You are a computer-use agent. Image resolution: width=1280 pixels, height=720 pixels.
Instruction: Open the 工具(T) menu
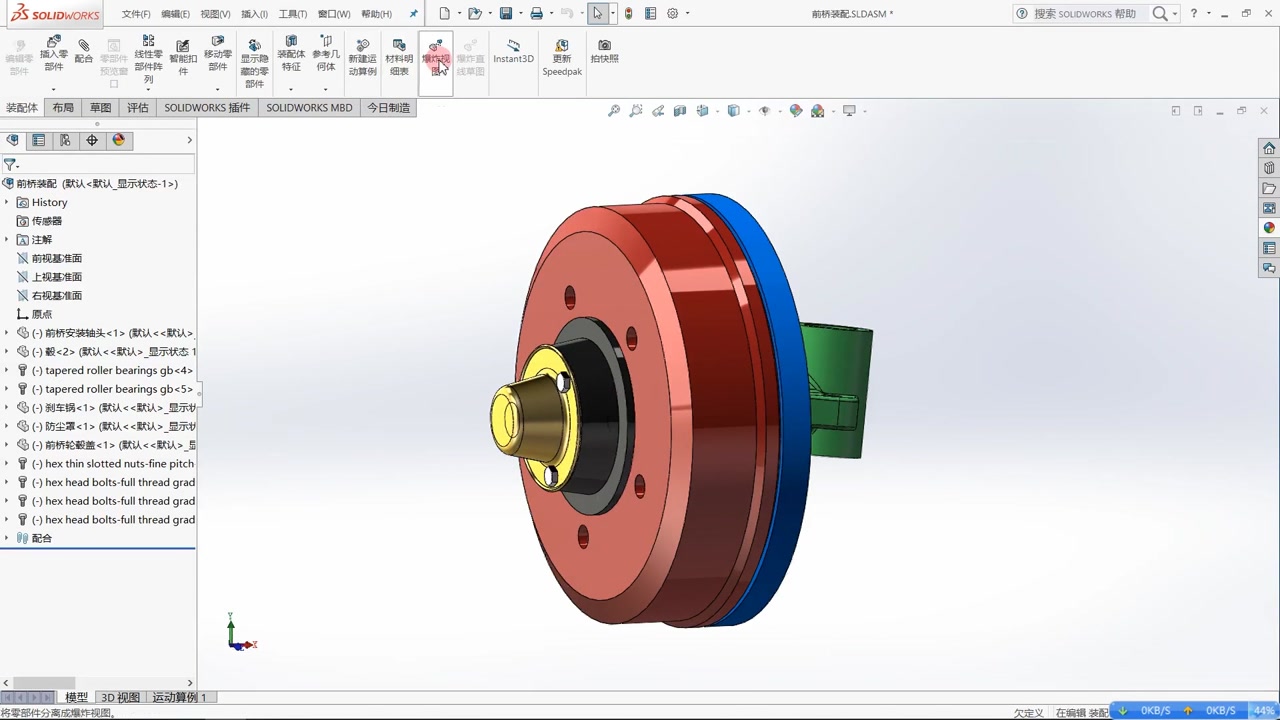(293, 14)
